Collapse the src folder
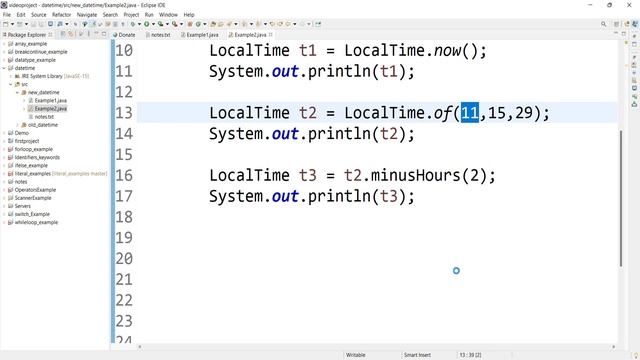The height and width of the screenshot is (360, 640). tap(11, 84)
